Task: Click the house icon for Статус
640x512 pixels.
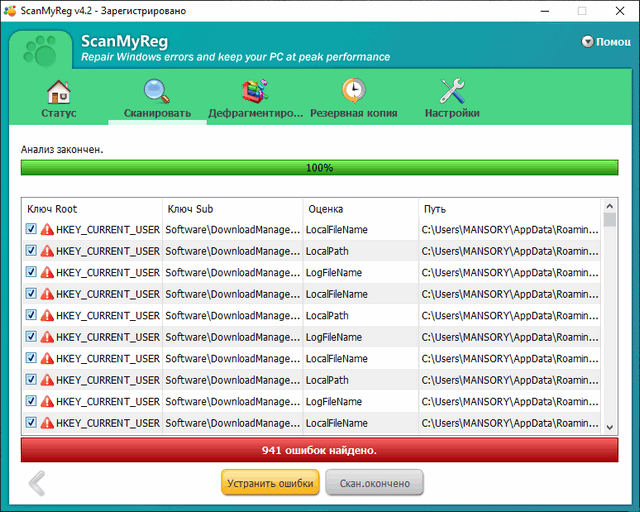Action: coord(59,92)
